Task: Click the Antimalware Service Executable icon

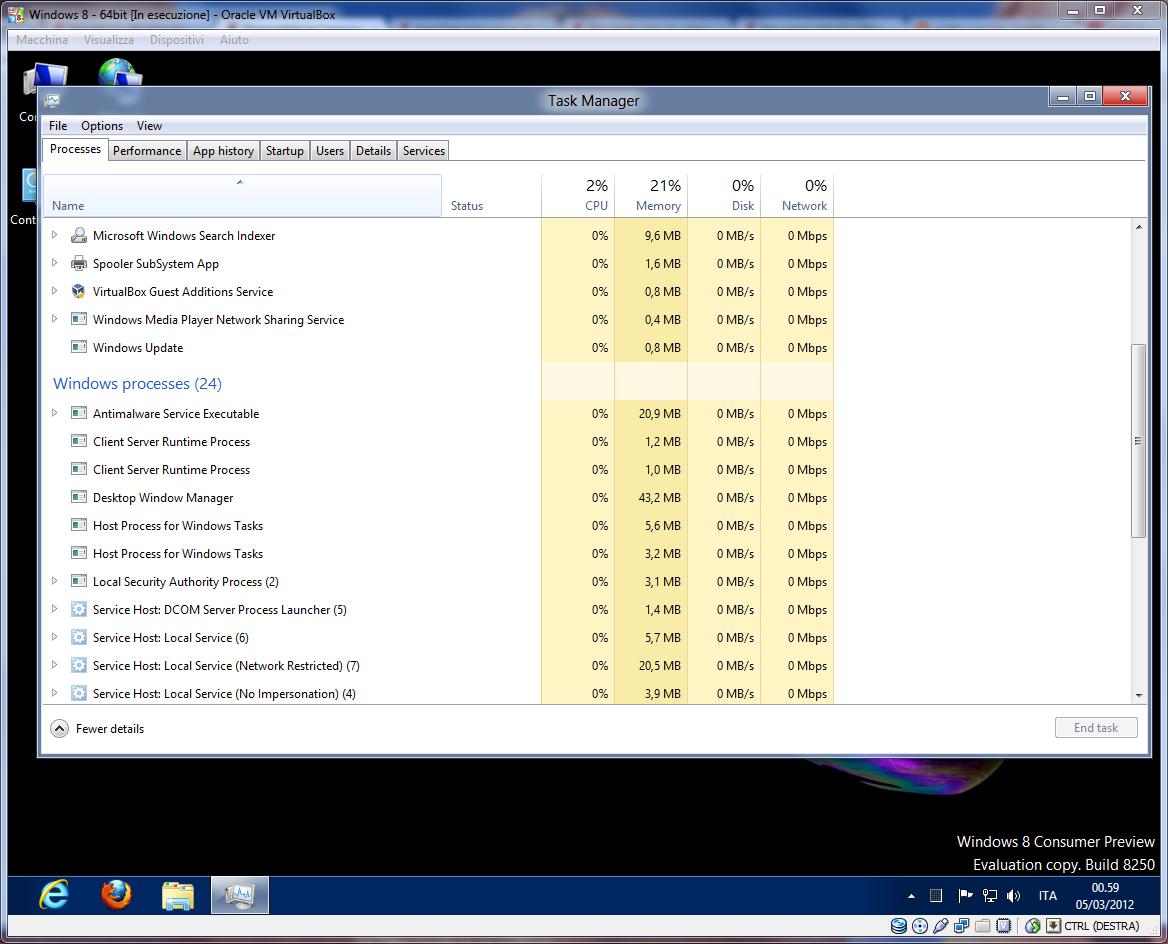Action: coord(78,414)
